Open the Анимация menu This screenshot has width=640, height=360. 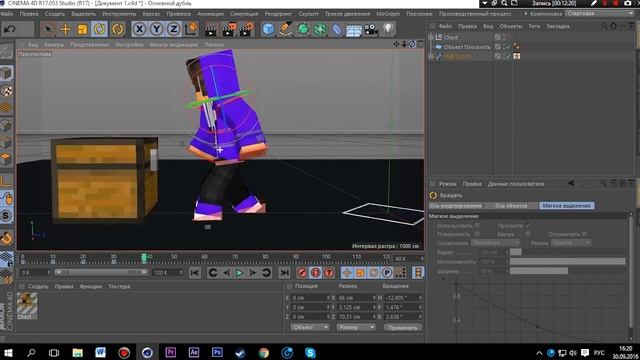(210, 13)
